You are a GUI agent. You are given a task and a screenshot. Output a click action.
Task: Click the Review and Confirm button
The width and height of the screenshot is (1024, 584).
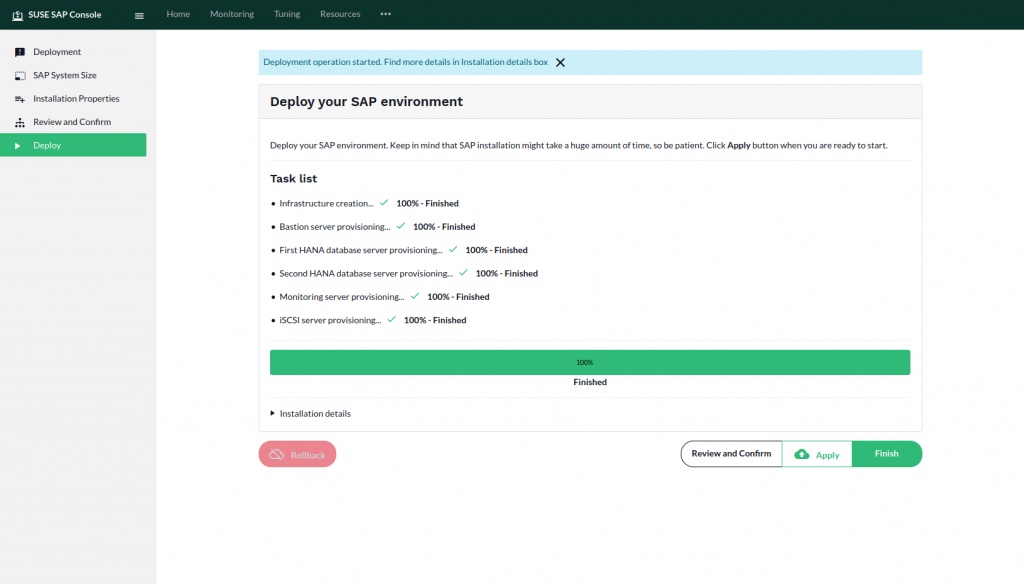pos(731,454)
